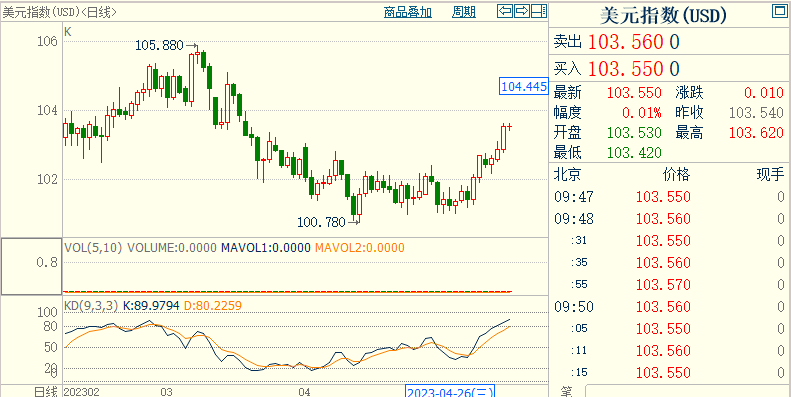
Task: Toggle the side panel layout icon
Action: 539,11
